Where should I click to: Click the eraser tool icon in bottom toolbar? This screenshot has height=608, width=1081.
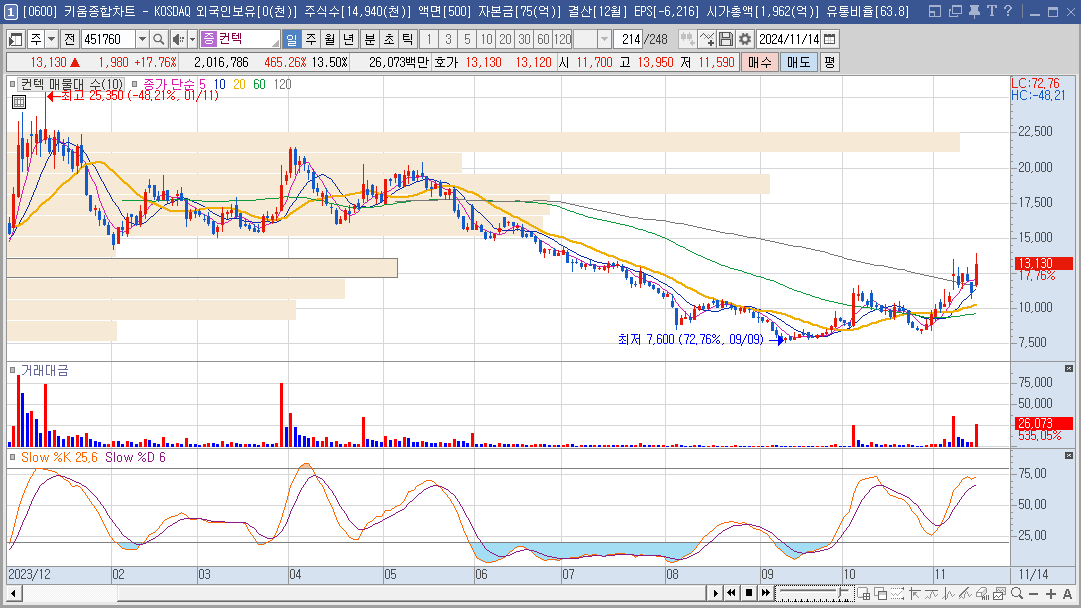tap(982, 594)
